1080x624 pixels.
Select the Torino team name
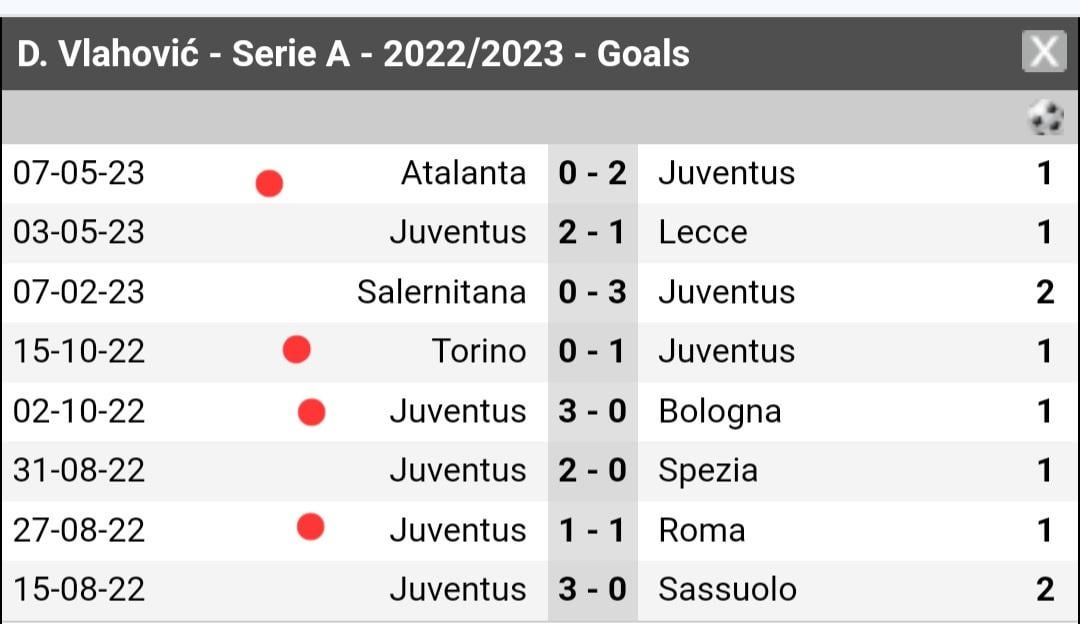point(479,351)
